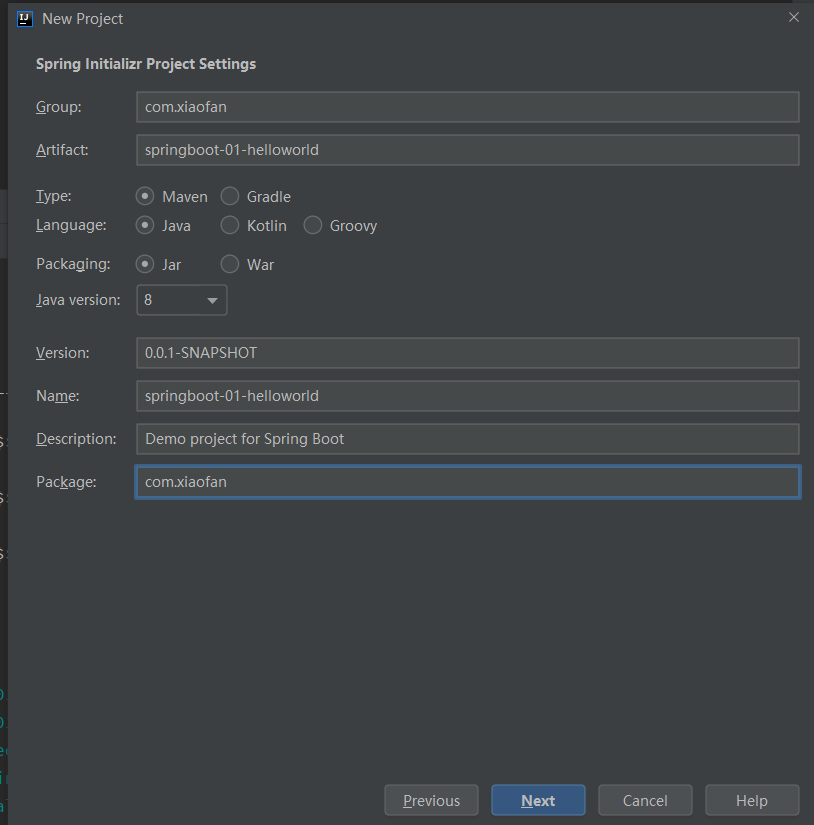Click the IntelliJ IDEA logo icon in title bar
Viewport: 814px width, 825px height.
point(25,19)
